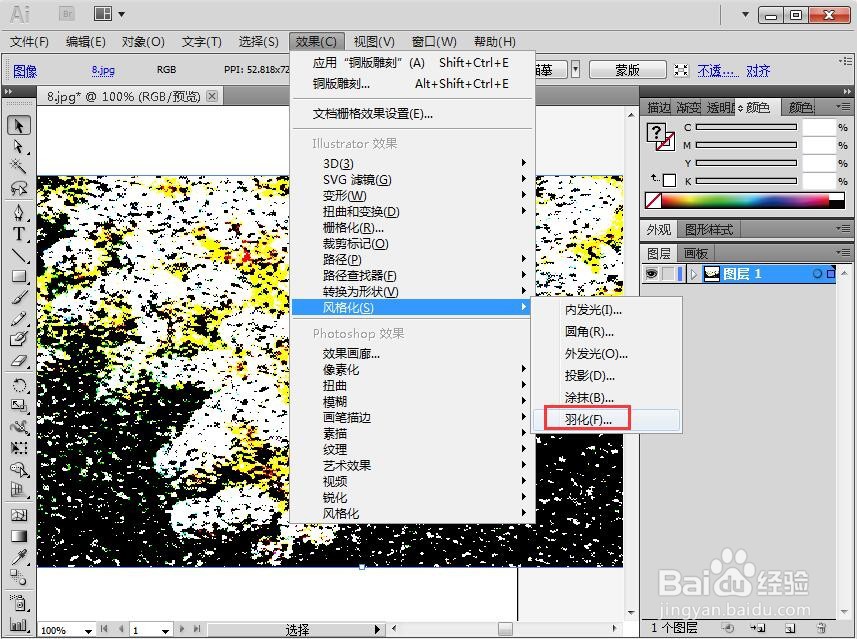The height and width of the screenshot is (639, 857).
Task: Expand 图层 1 layer contents
Action: pos(693,273)
